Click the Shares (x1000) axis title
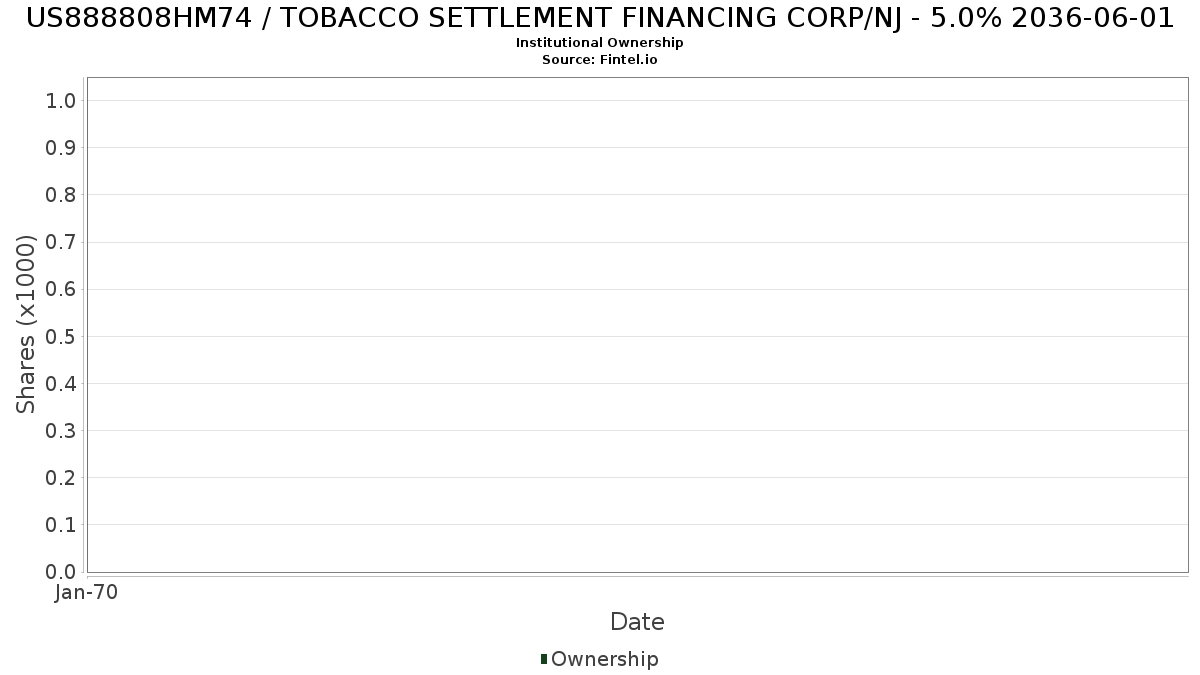Viewport: 1200px width, 675px height. click(x=27, y=324)
